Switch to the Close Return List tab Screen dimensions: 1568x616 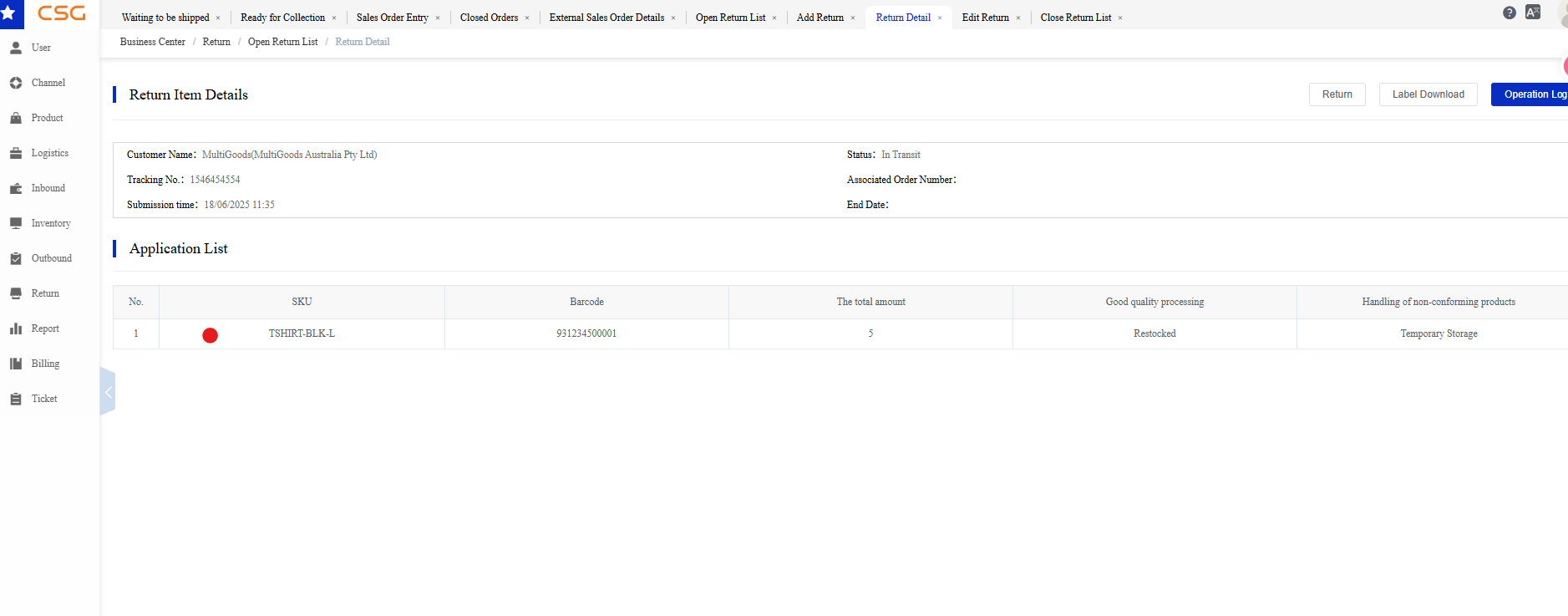click(1076, 18)
